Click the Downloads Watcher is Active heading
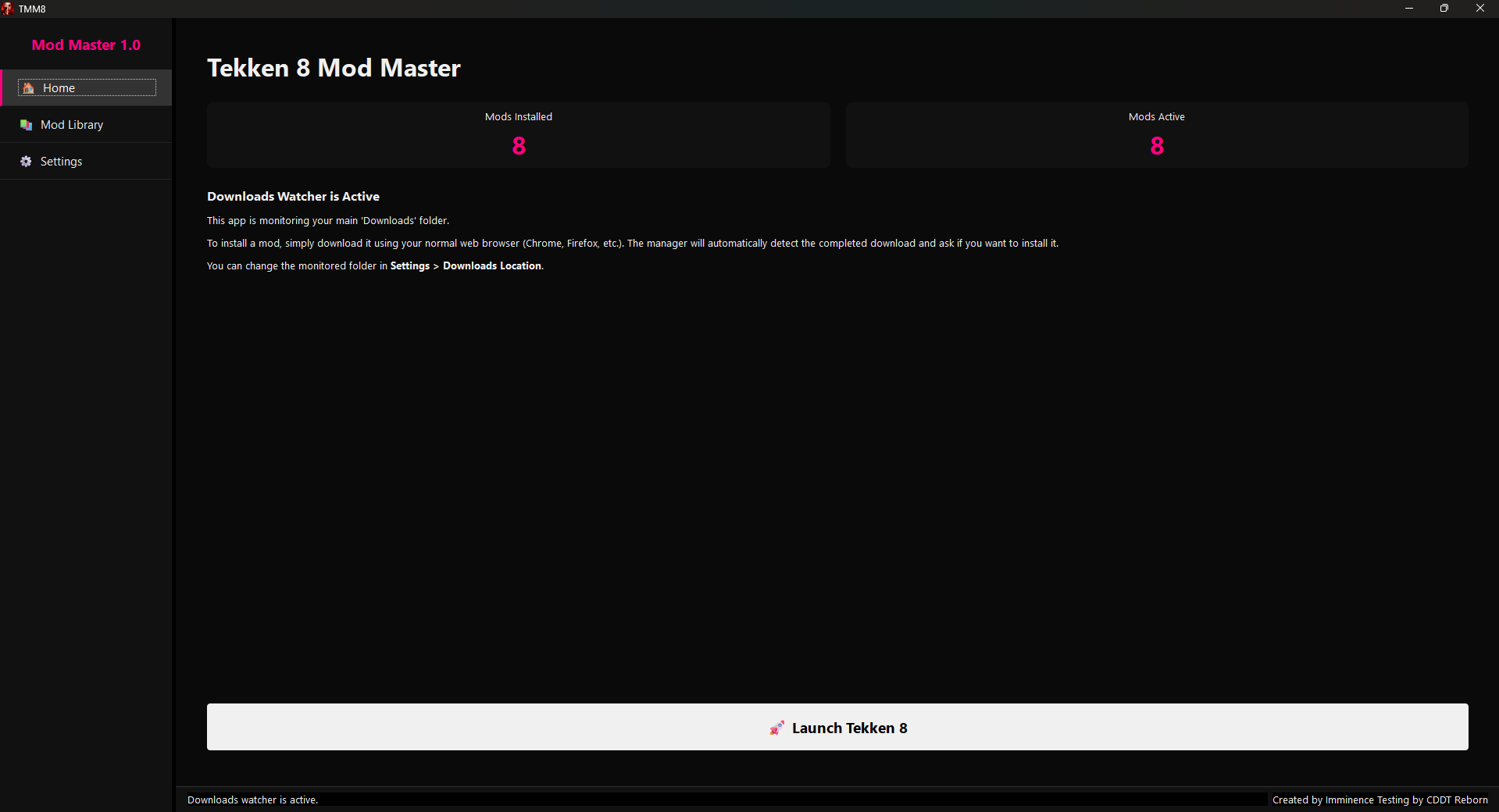 click(x=293, y=196)
